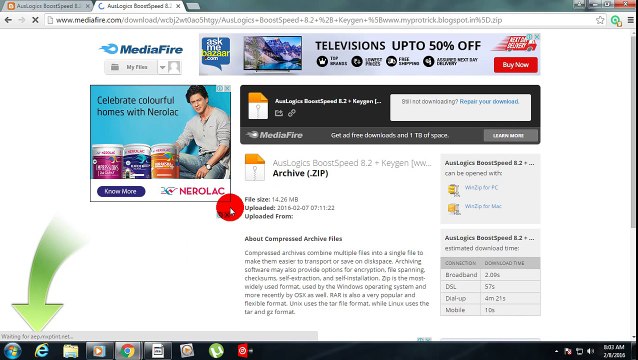Screen dimensions: 638x360
Task: Click the orange ZIP file icon in dark panel
Action: (258, 106)
